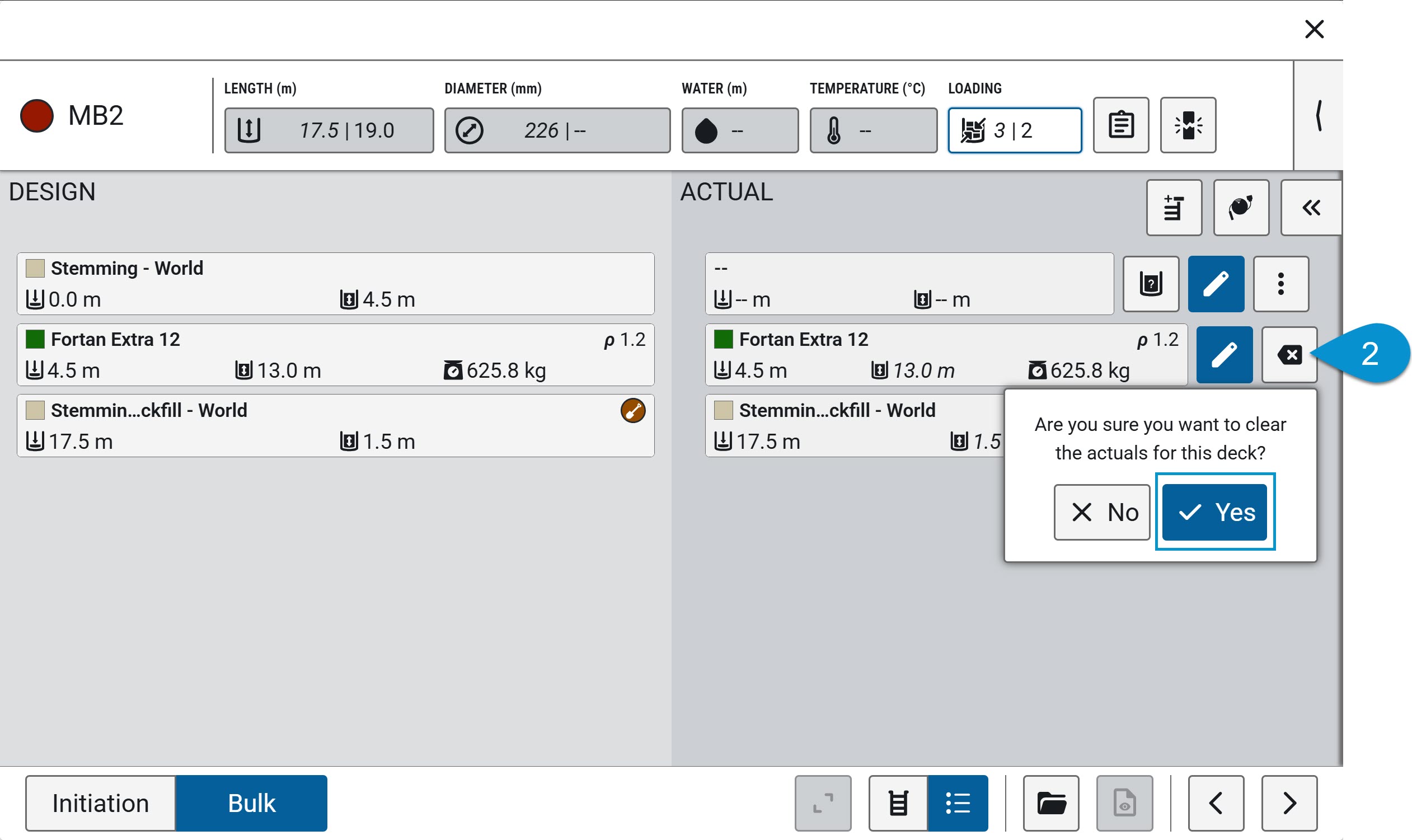Image resolution: width=1412 pixels, height=840 pixels.
Task: Switch to column diagram view
Action: pos(898,803)
